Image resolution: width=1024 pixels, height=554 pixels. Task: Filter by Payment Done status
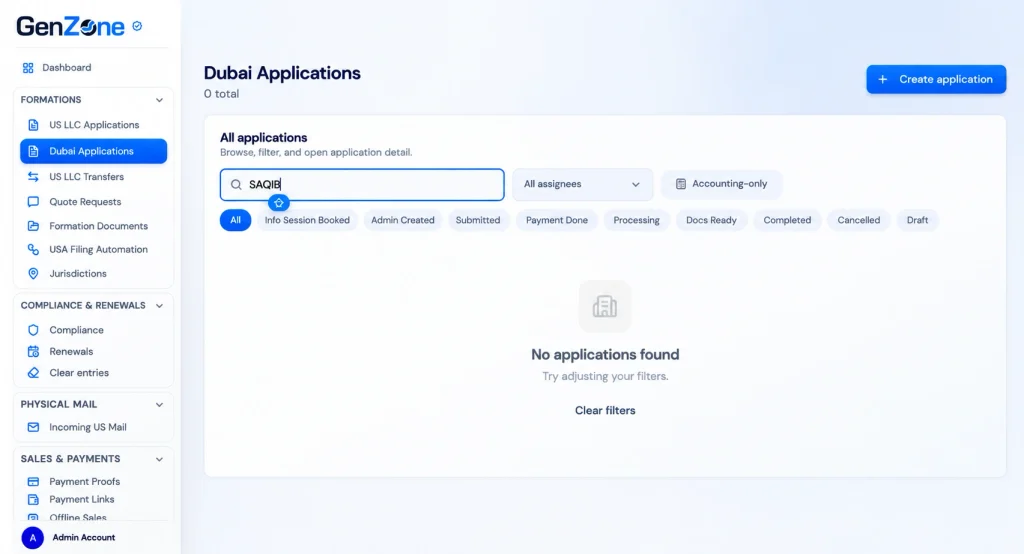557,220
